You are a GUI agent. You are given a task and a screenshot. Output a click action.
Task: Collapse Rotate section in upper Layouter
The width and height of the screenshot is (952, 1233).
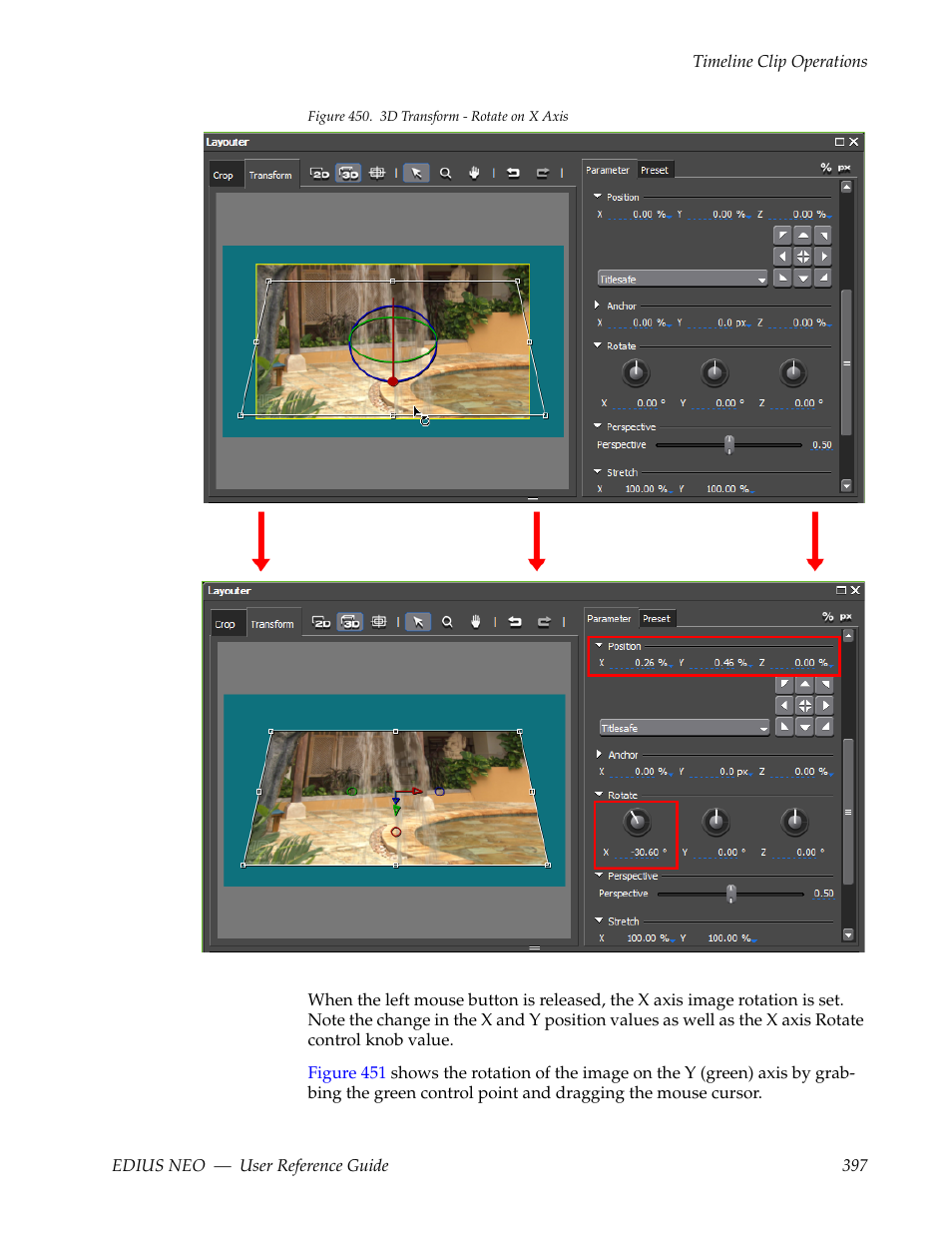click(x=598, y=345)
